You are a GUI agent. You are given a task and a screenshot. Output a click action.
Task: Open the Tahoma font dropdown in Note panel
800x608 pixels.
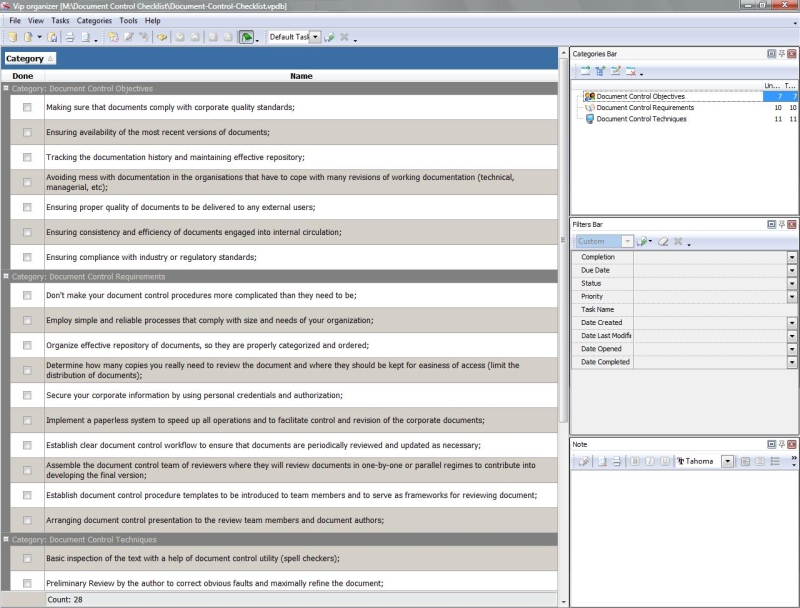pyautogui.click(x=727, y=461)
